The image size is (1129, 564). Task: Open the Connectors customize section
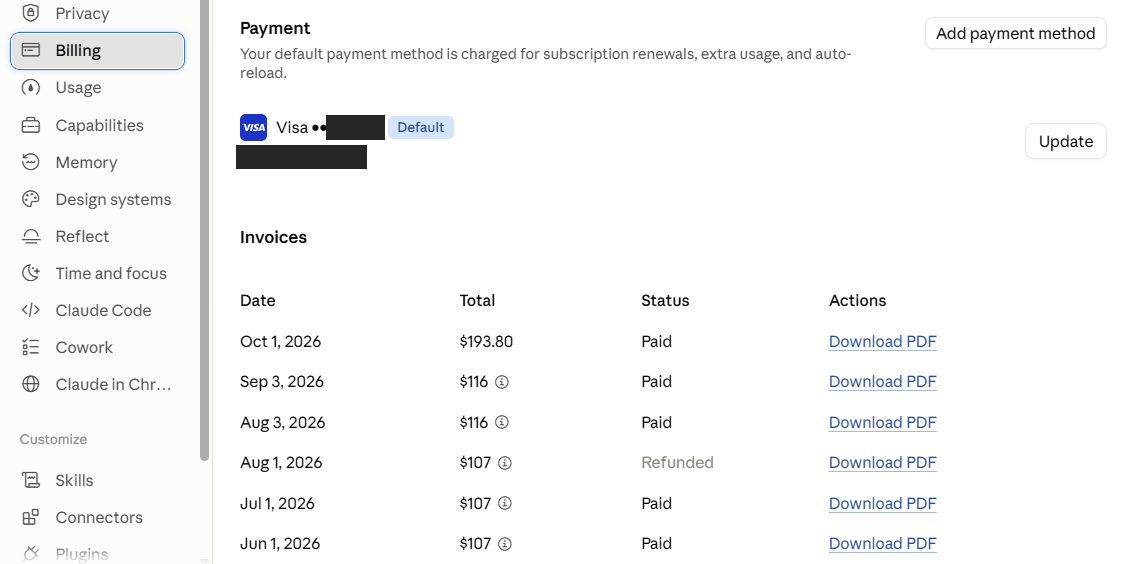pos(97,517)
